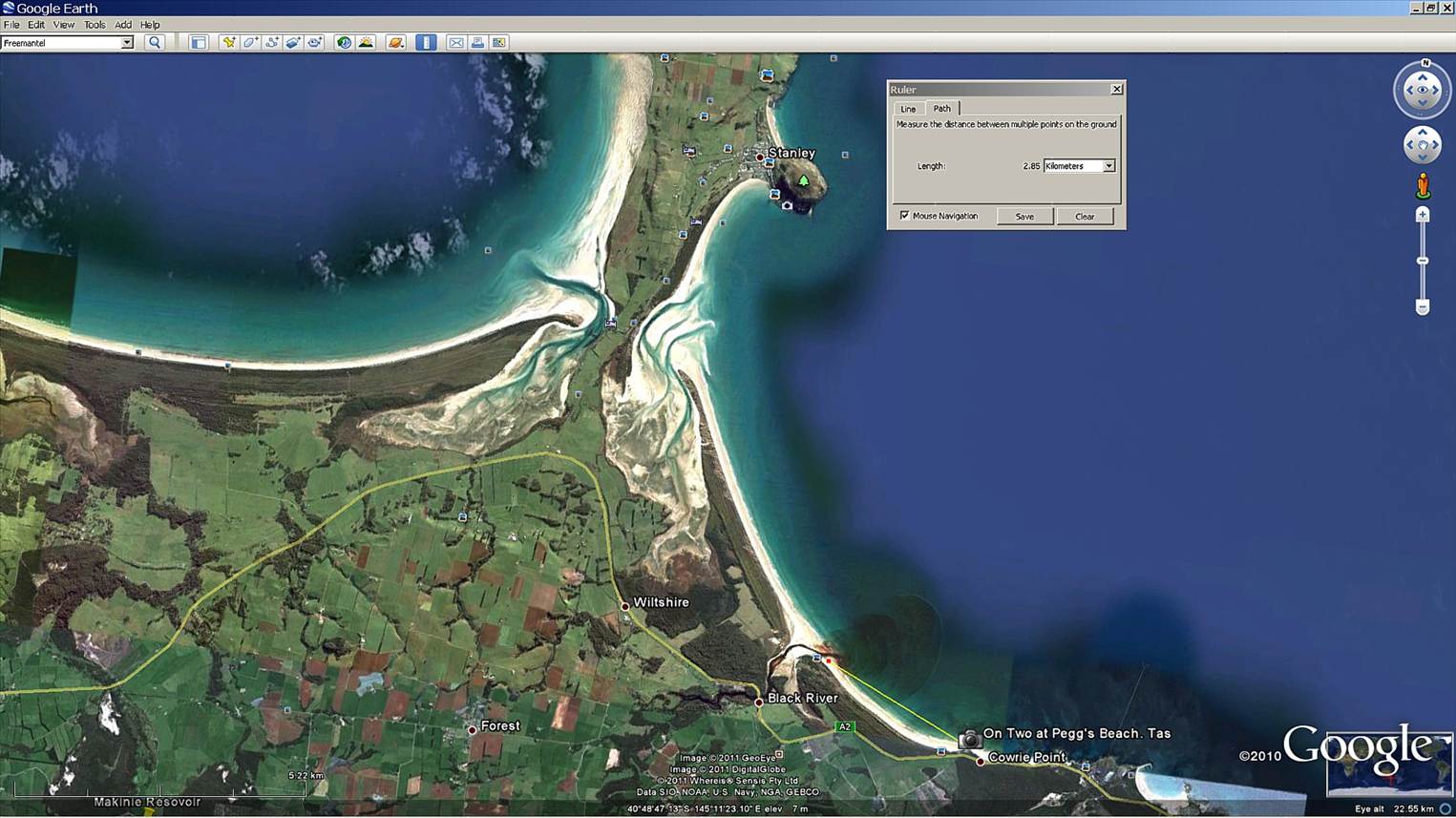Switch to the Line tab in Ruler

(908, 109)
